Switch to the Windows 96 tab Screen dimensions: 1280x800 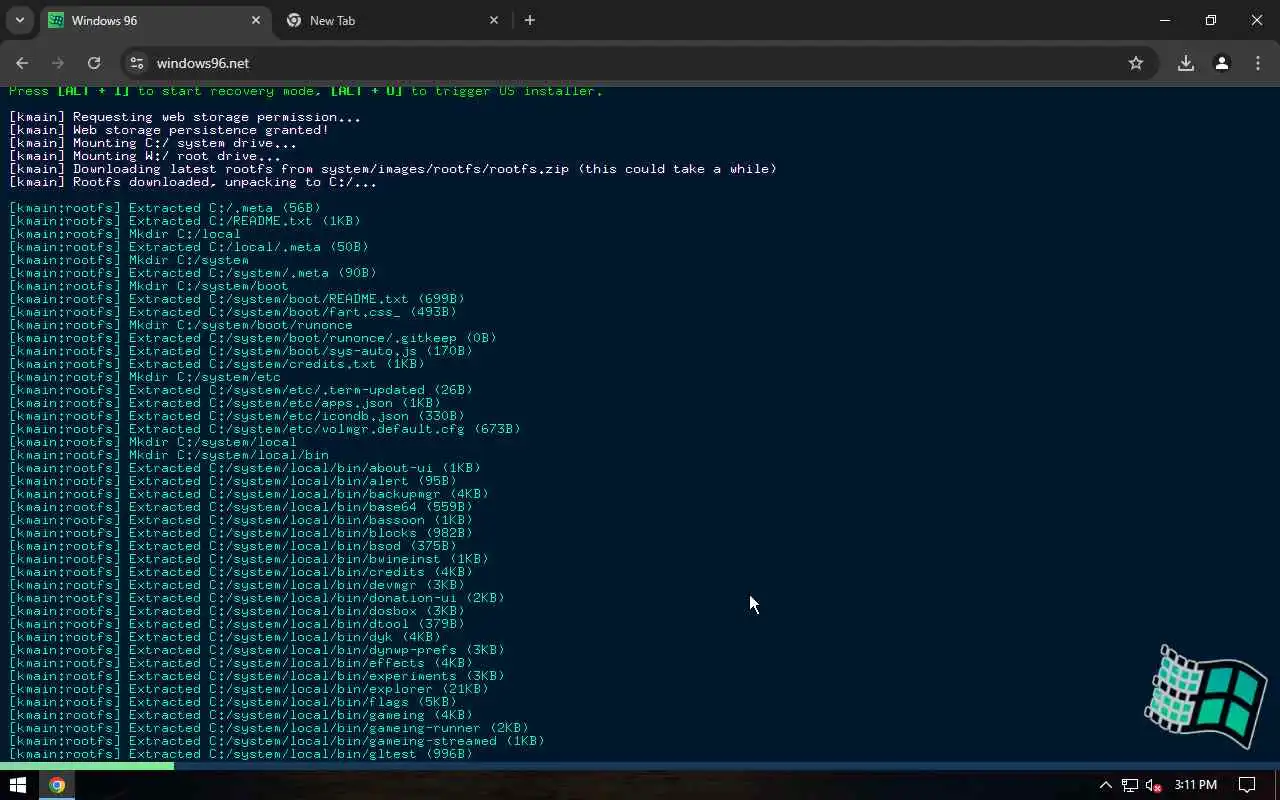[155, 20]
